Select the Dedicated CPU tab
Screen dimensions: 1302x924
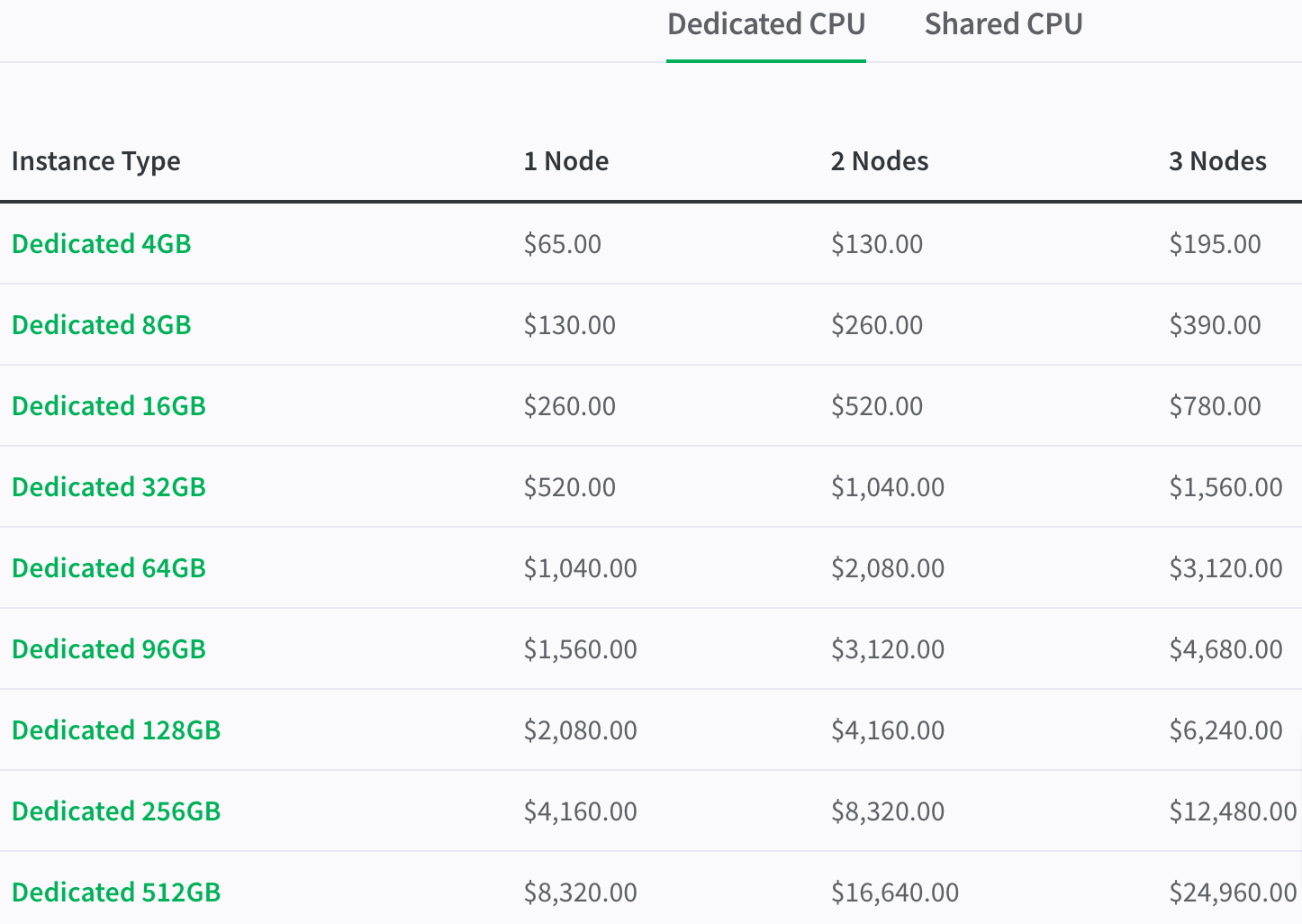(765, 24)
